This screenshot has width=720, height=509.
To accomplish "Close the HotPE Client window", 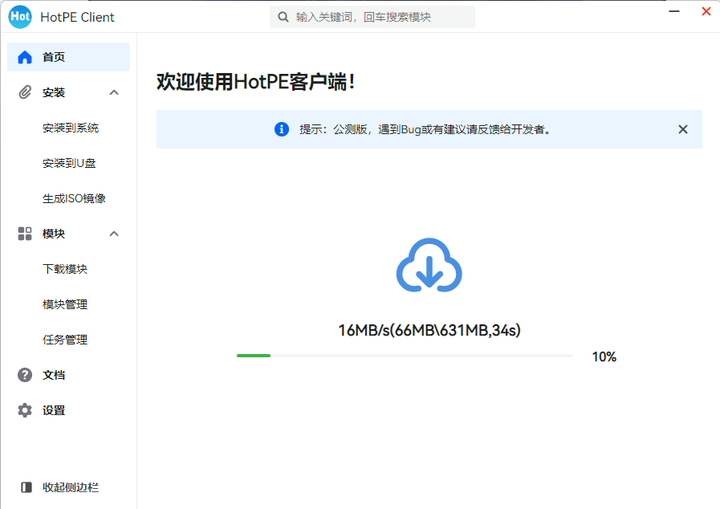I will [x=706, y=11].
